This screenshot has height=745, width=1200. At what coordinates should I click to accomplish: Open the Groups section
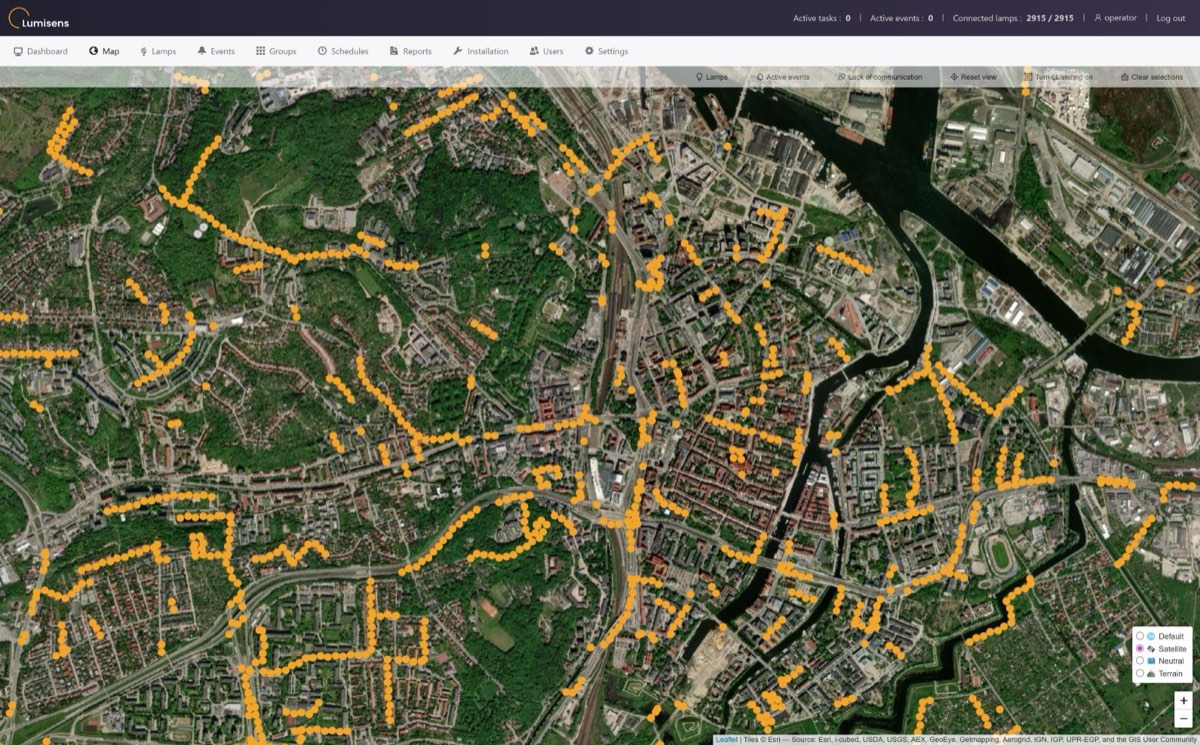click(276, 51)
